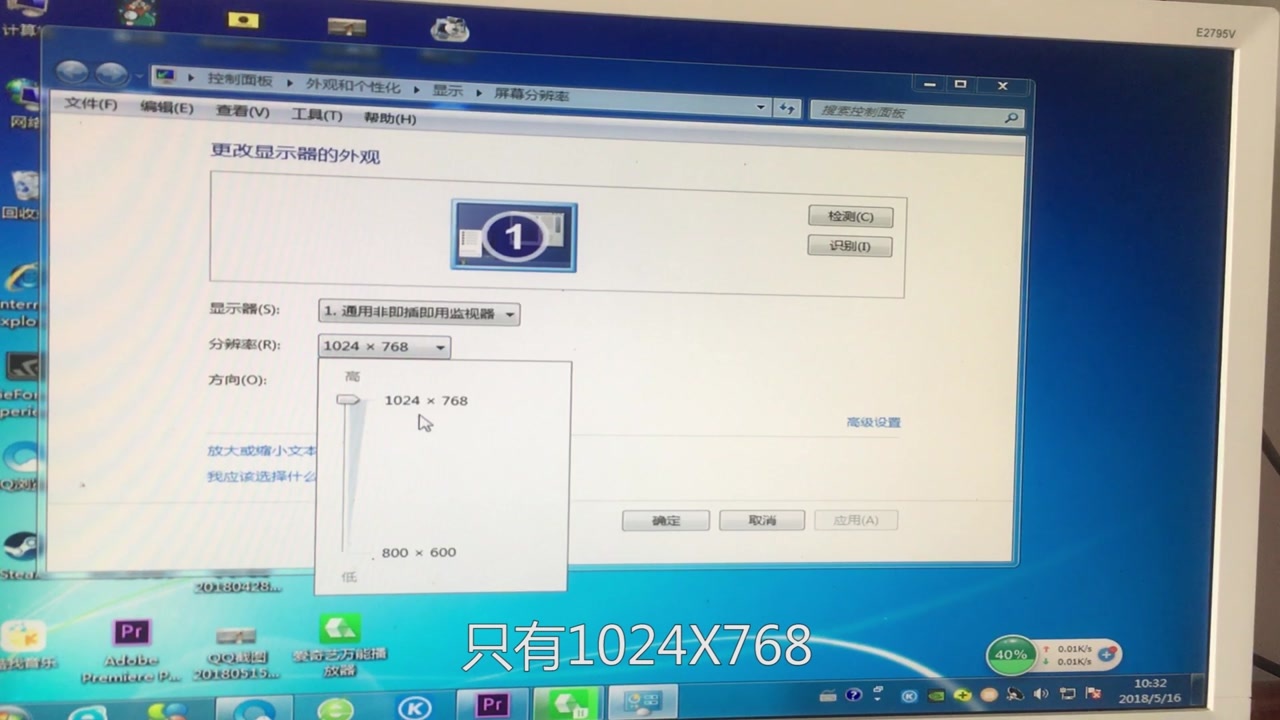The width and height of the screenshot is (1280, 720).
Task: Open the Steam desktop shortcut
Action: [x=19, y=555]
